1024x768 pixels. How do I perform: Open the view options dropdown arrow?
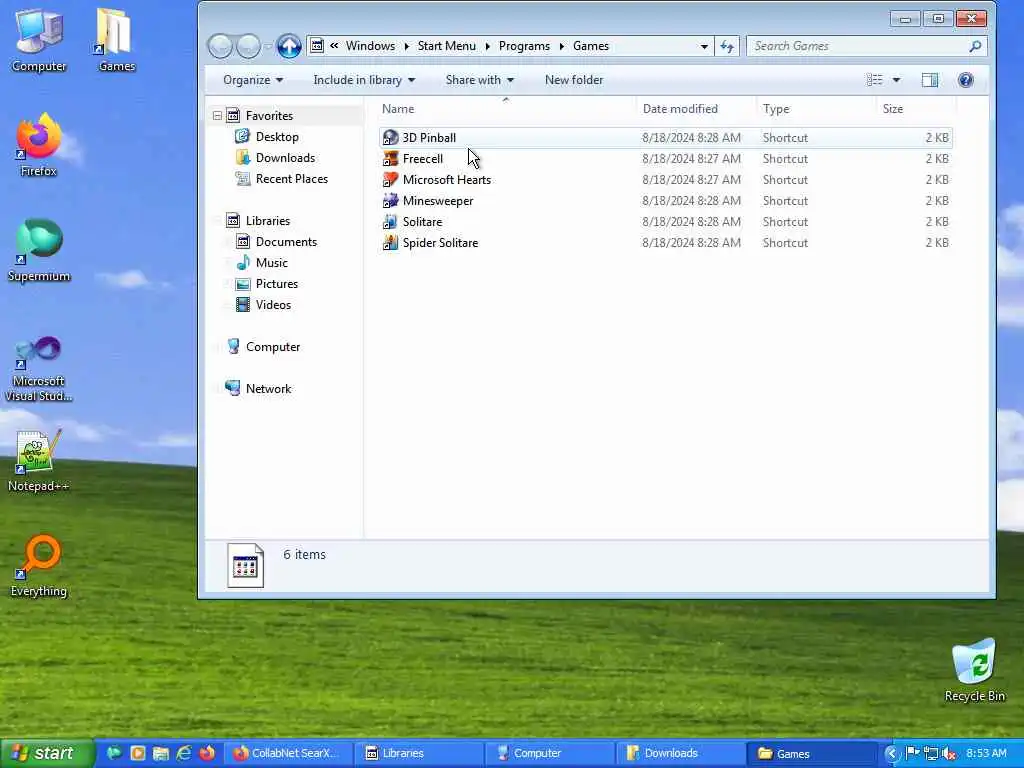tap(896, 80)
